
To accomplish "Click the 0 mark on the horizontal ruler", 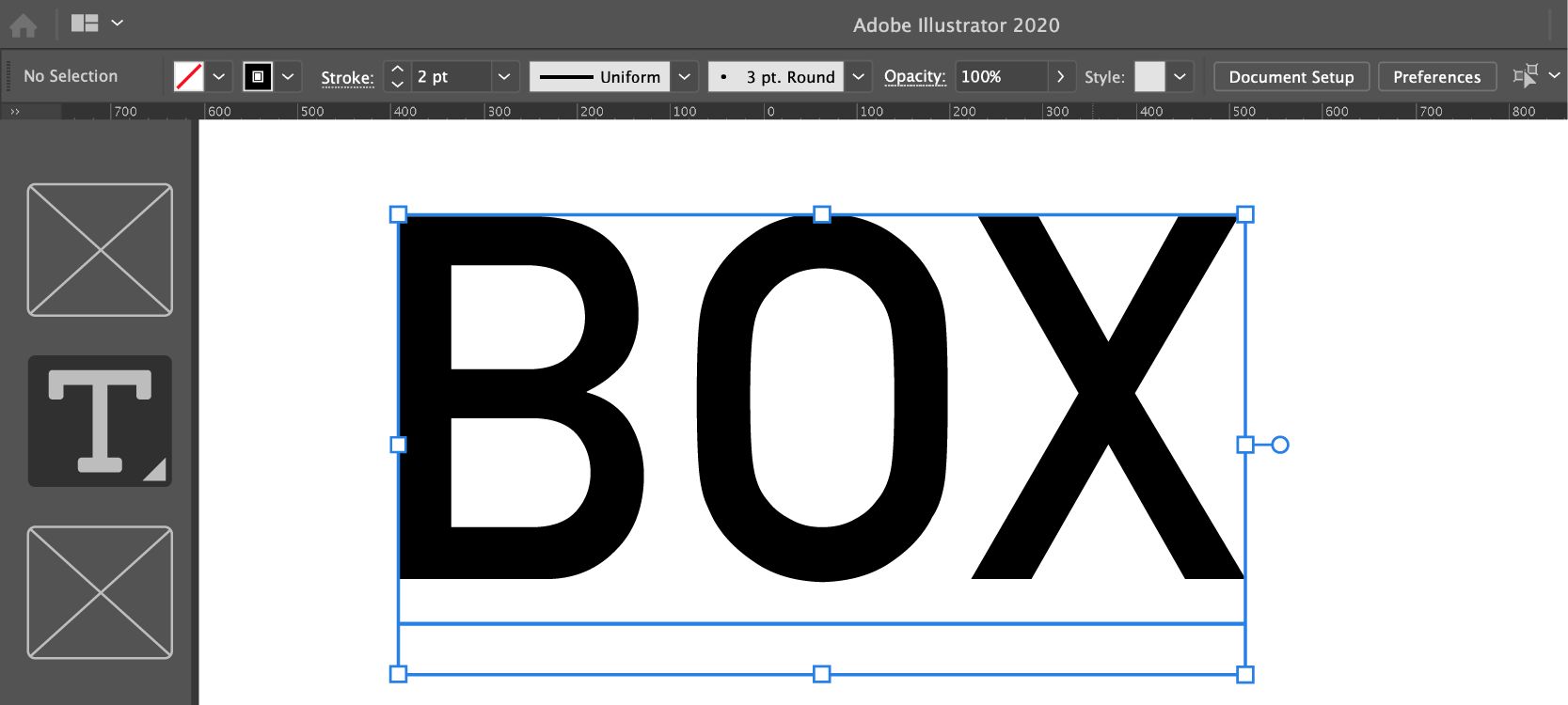I will pyautogui.click(x=770, y=111).
